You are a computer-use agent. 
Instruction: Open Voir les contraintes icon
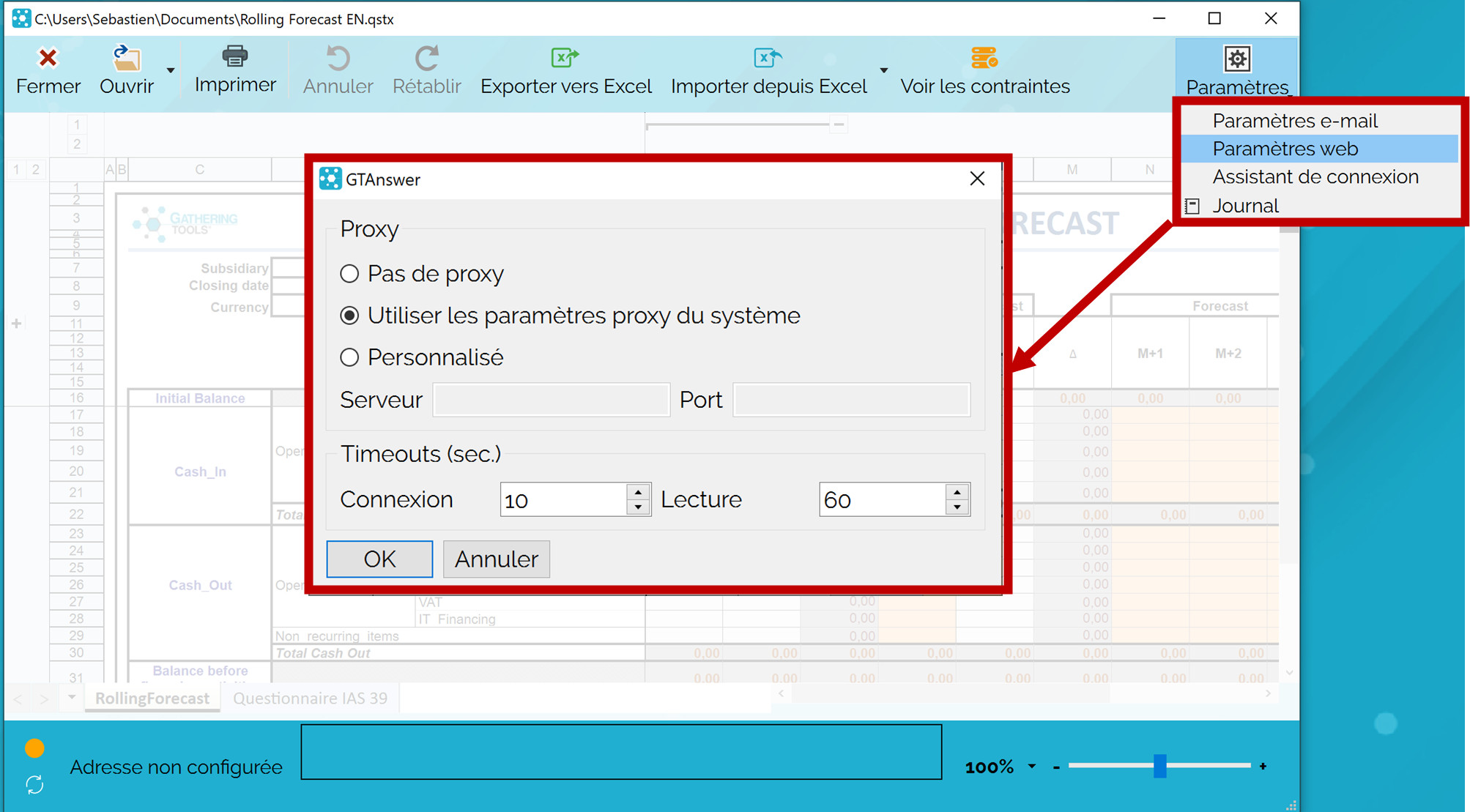(984, 57)
